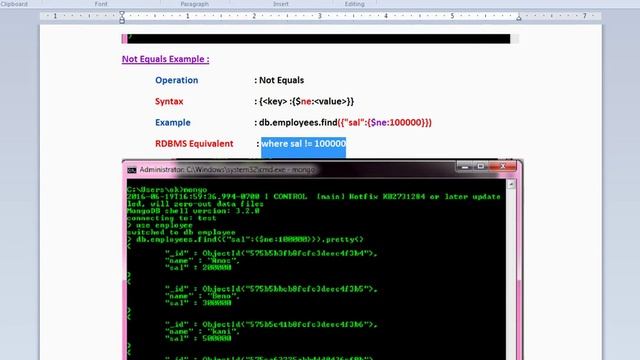
Task: Click the 'sal : 200000' output line
Action: 198,267
